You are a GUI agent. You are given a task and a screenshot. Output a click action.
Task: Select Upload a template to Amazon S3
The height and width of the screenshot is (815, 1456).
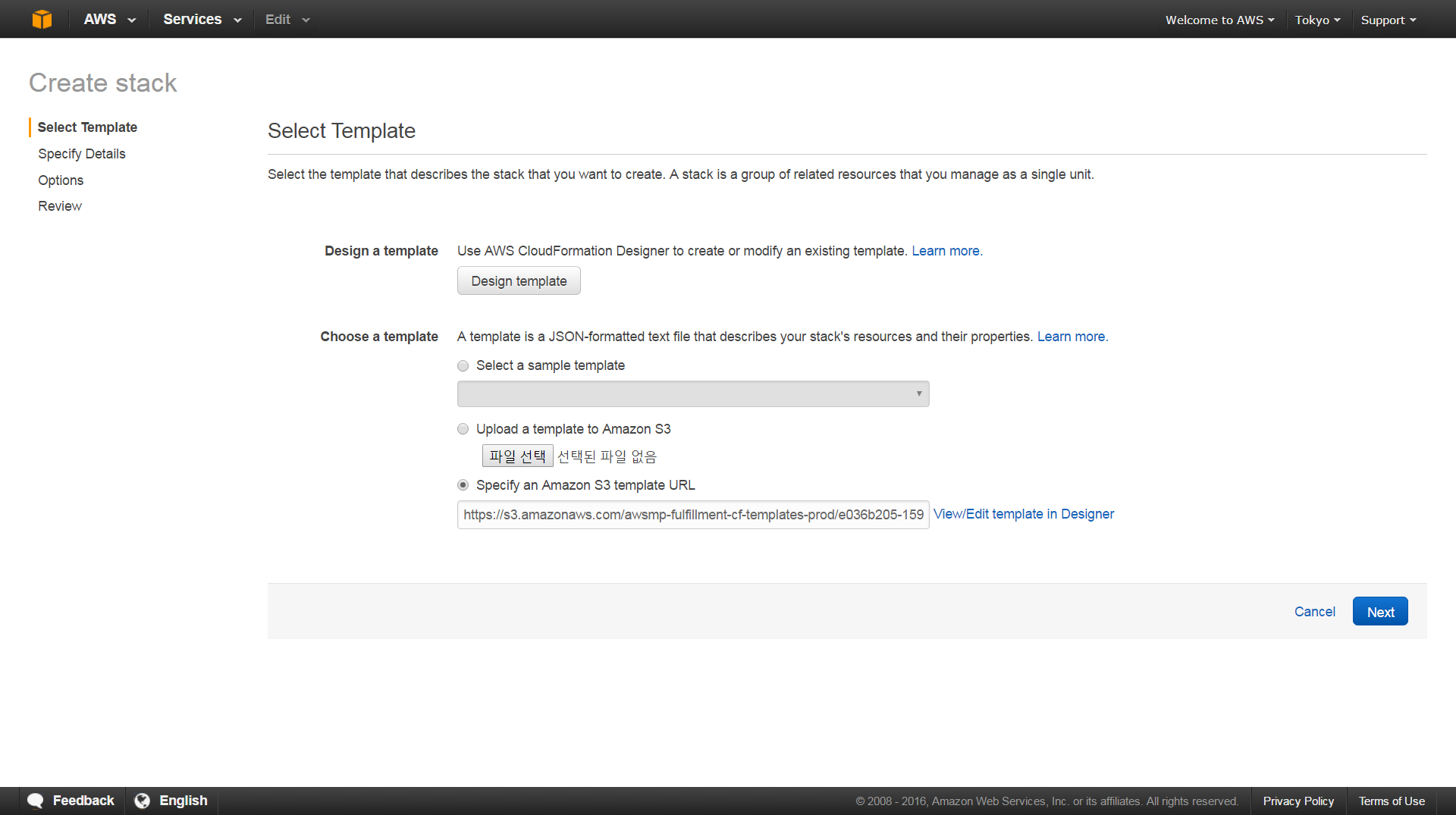(463, 429)
